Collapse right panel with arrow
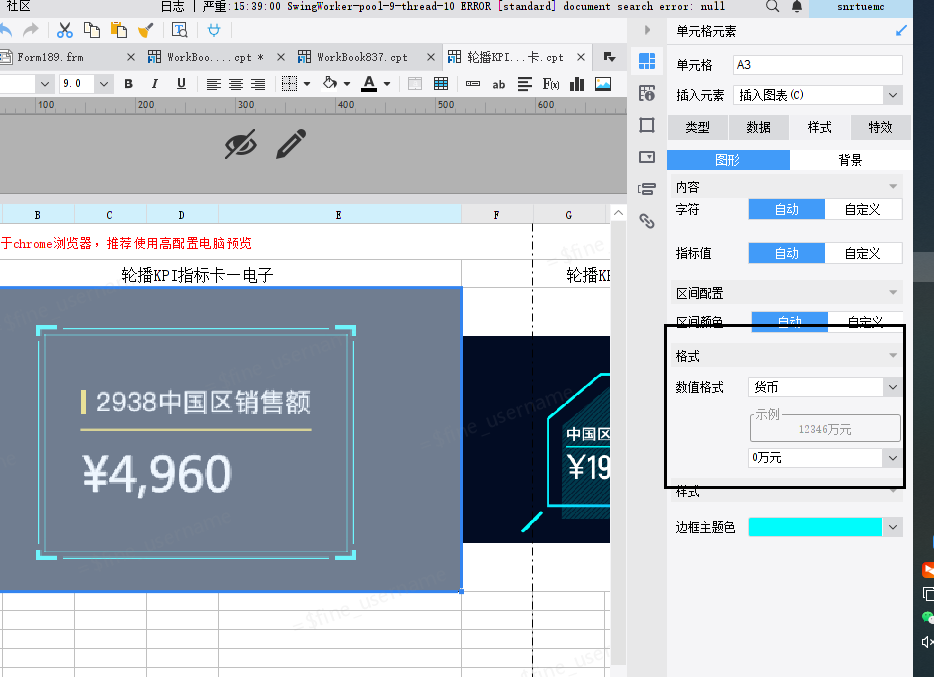The width and height of the screenshot is (934, 677). pos(647,30)
